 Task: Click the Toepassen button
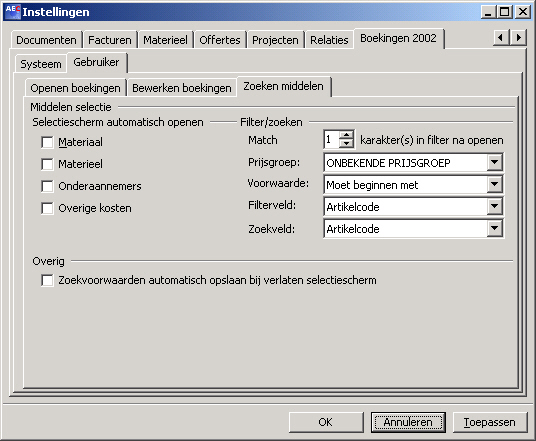[490, 422]
